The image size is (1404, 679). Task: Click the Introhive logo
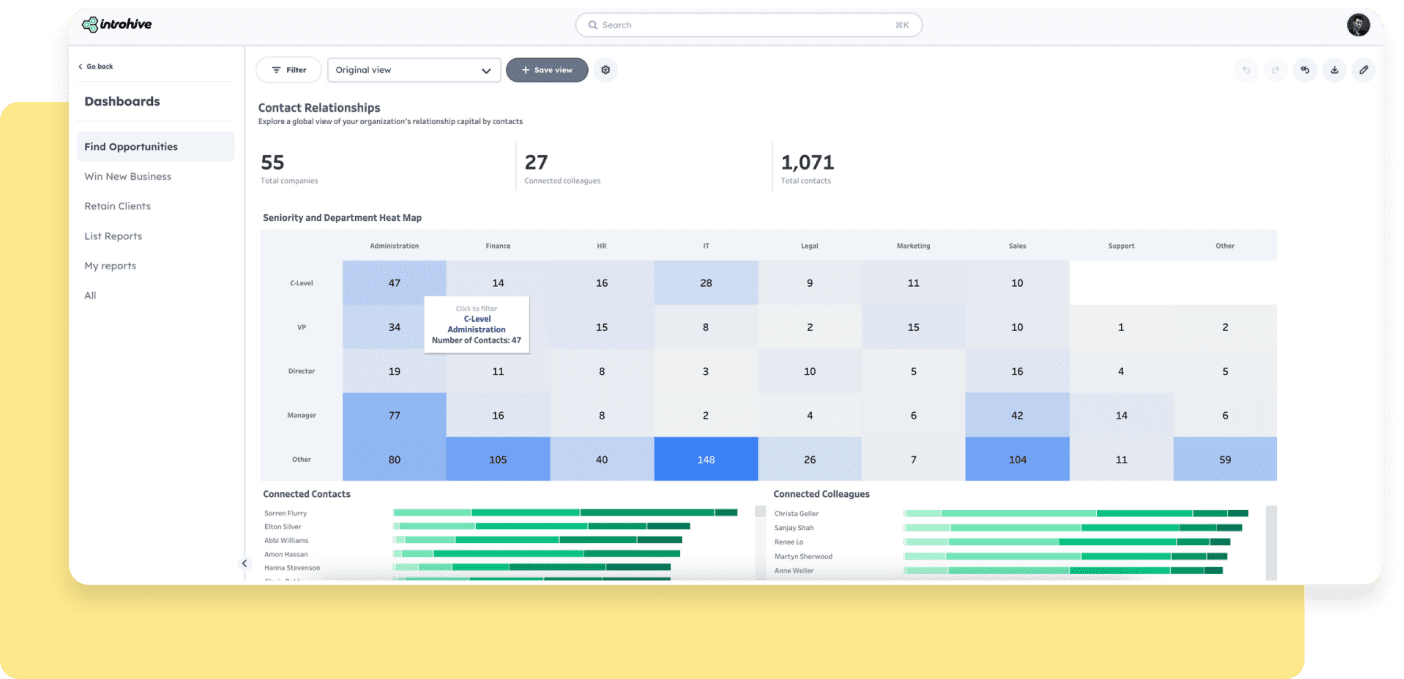(x=117, y=24)
